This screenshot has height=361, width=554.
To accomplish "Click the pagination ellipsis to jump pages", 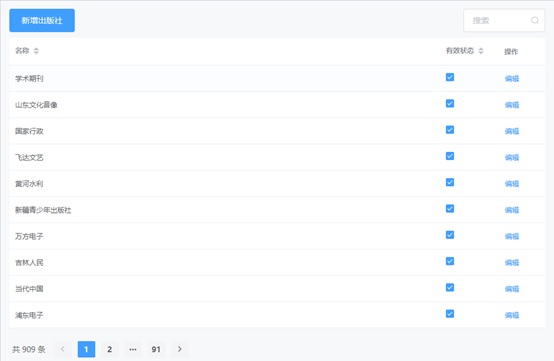I will (x=133, y=349).
